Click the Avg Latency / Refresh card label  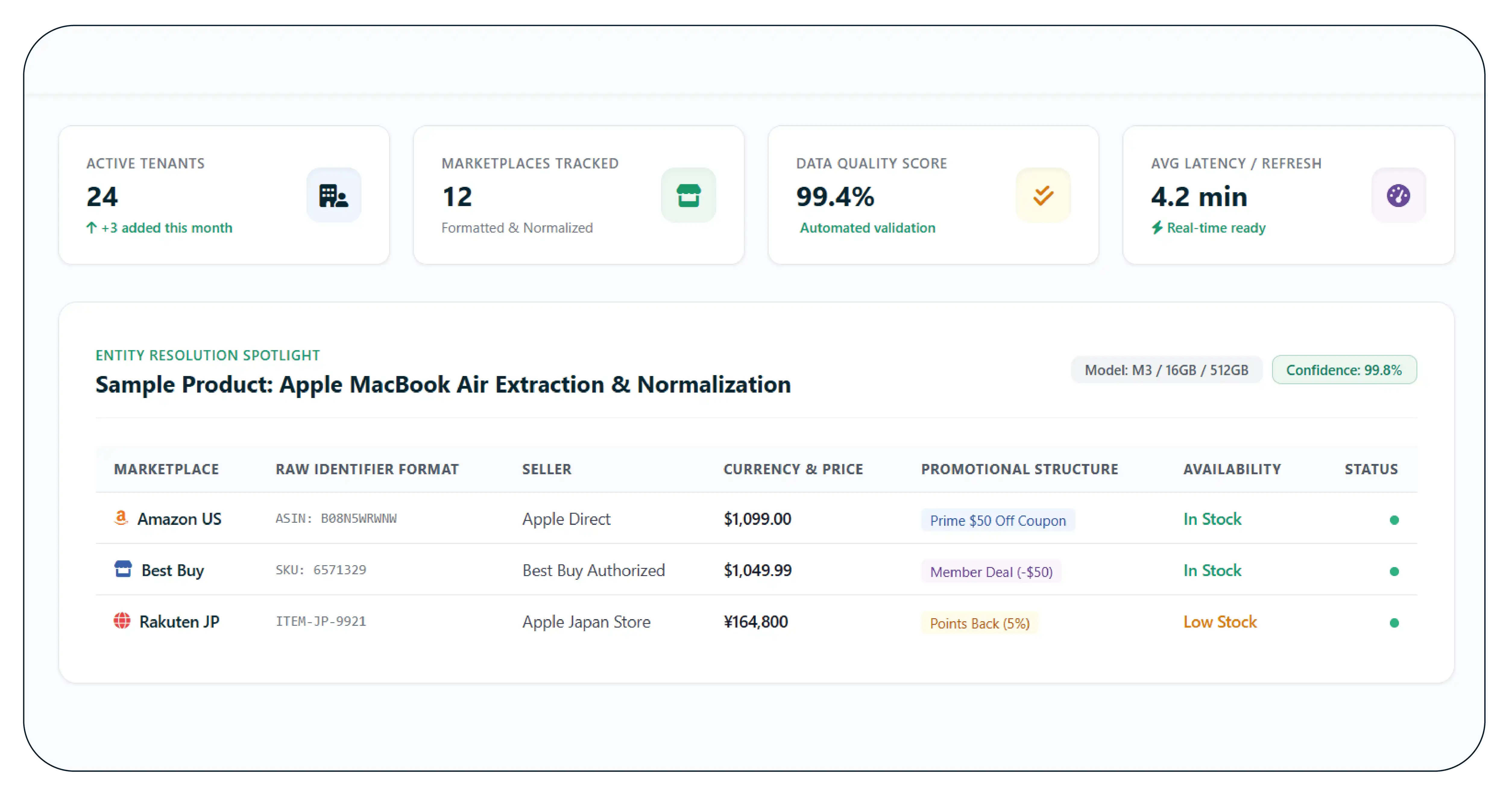pos(1236,164)
